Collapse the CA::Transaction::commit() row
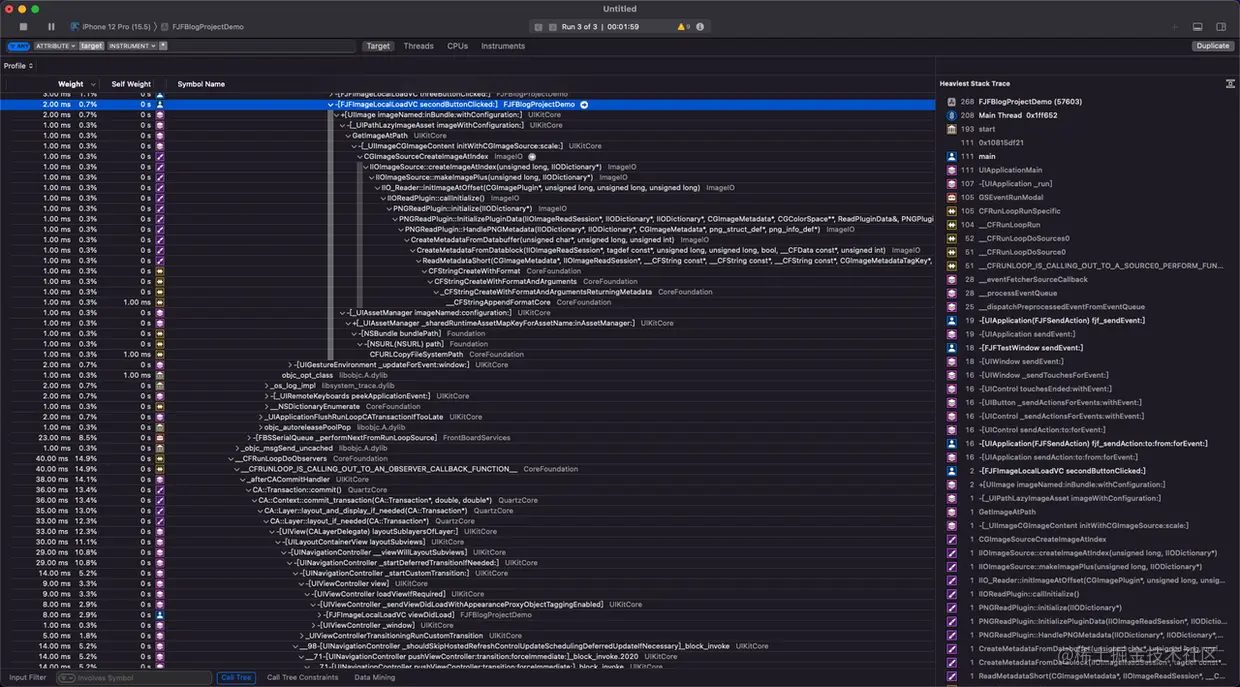The image size is (1240, 687). click(249, 490)
